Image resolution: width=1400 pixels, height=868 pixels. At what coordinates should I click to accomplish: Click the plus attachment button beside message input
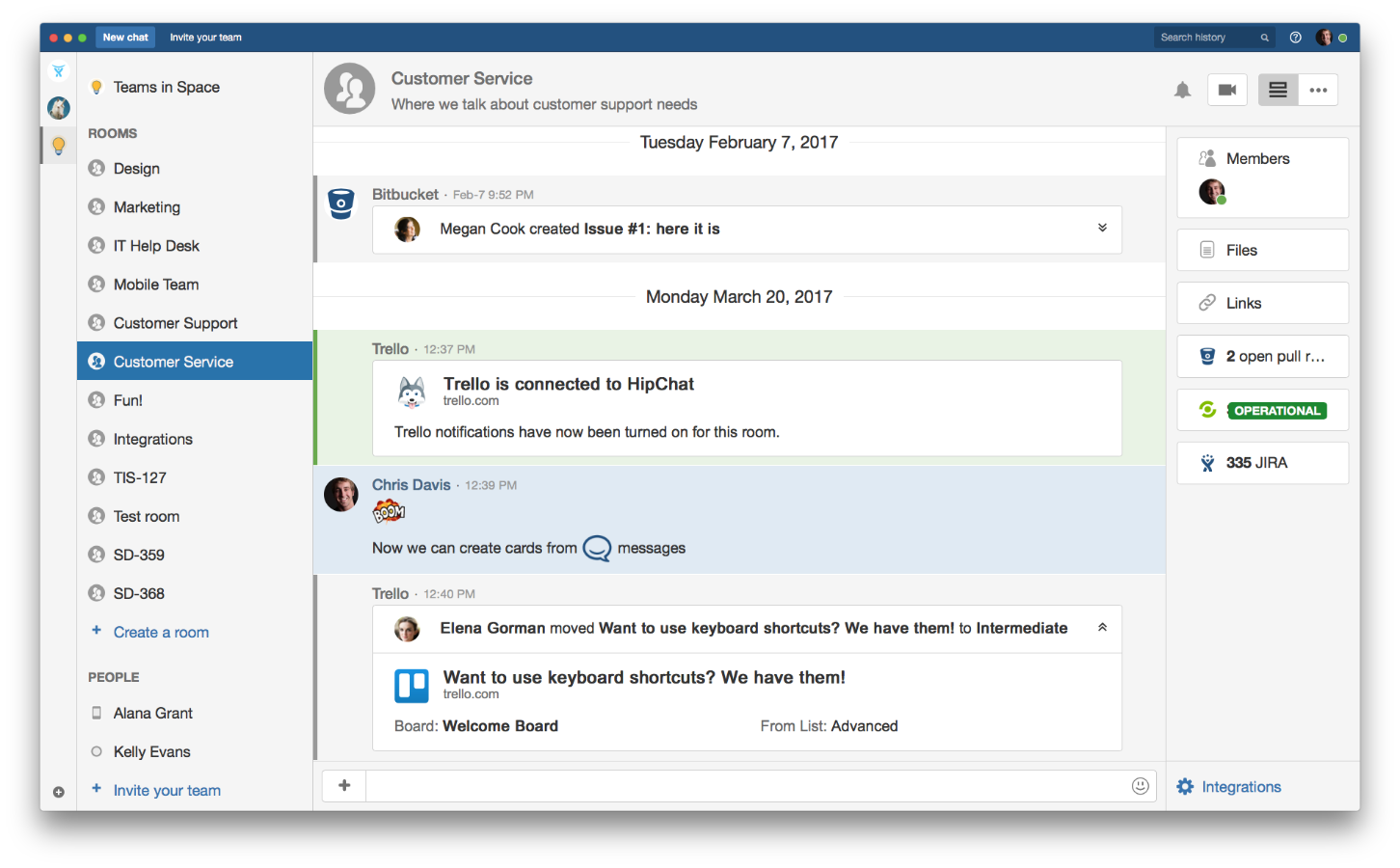pyautogui.click(x=344, y=786)
